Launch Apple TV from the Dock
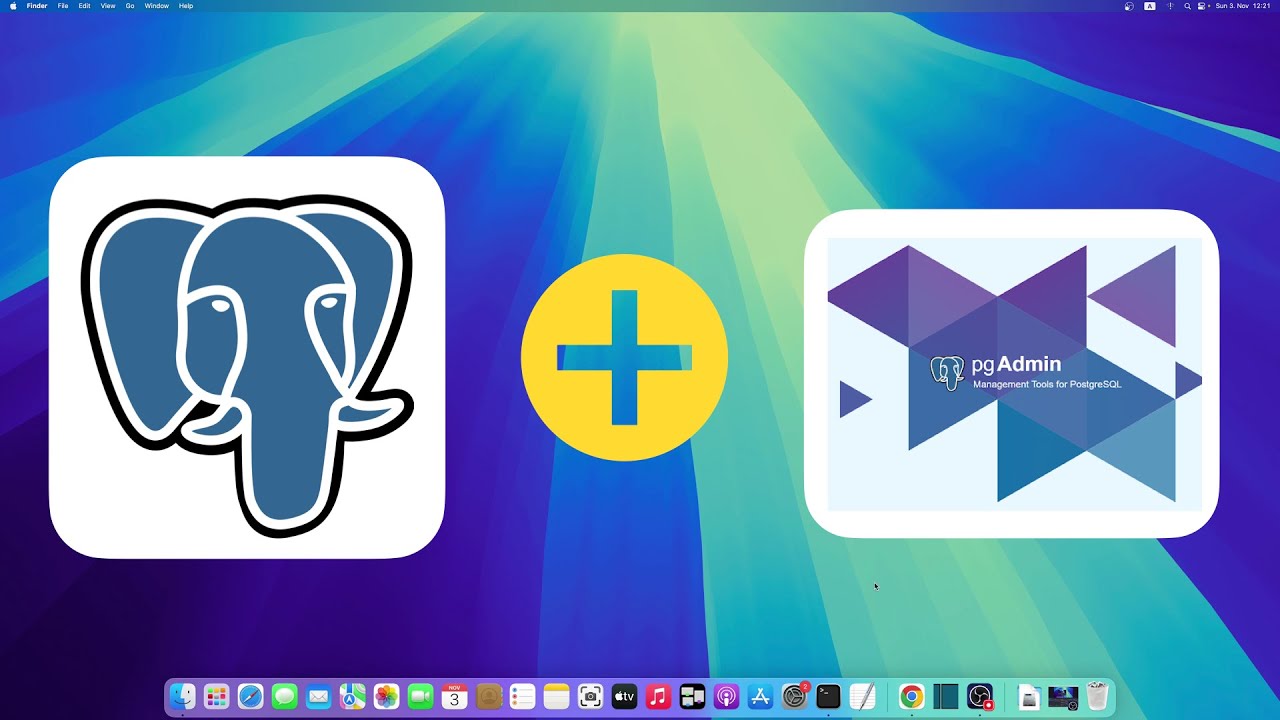 click(624, 697)
